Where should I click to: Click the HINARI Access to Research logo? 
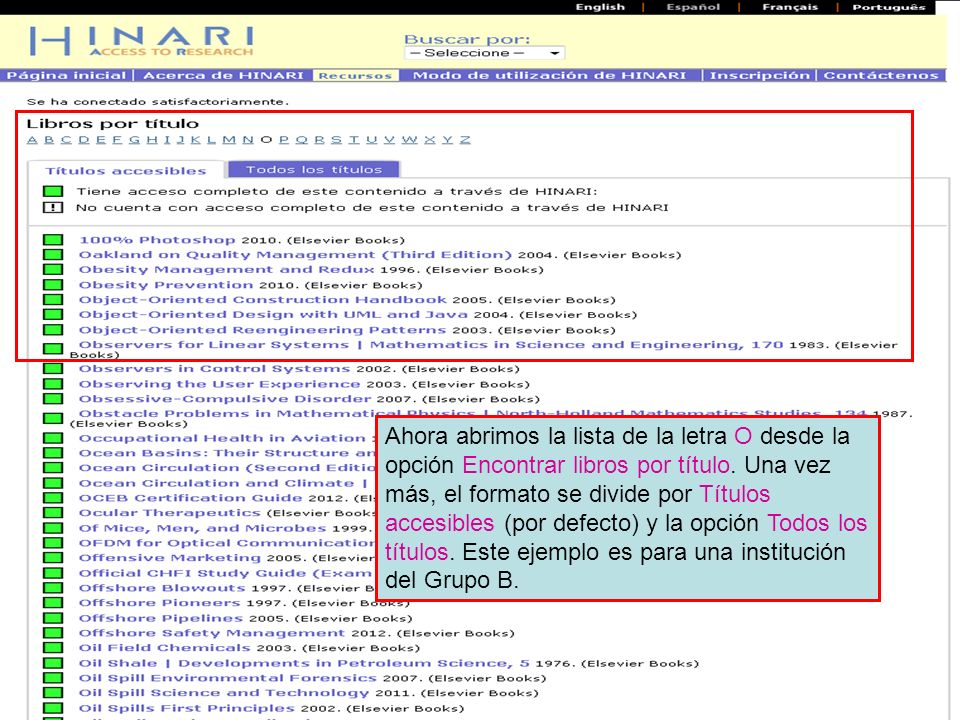tap(141, 42)
